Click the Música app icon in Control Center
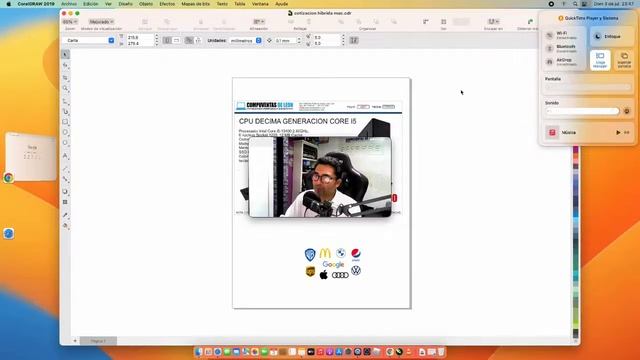640x360 pixels. point(552,132)
